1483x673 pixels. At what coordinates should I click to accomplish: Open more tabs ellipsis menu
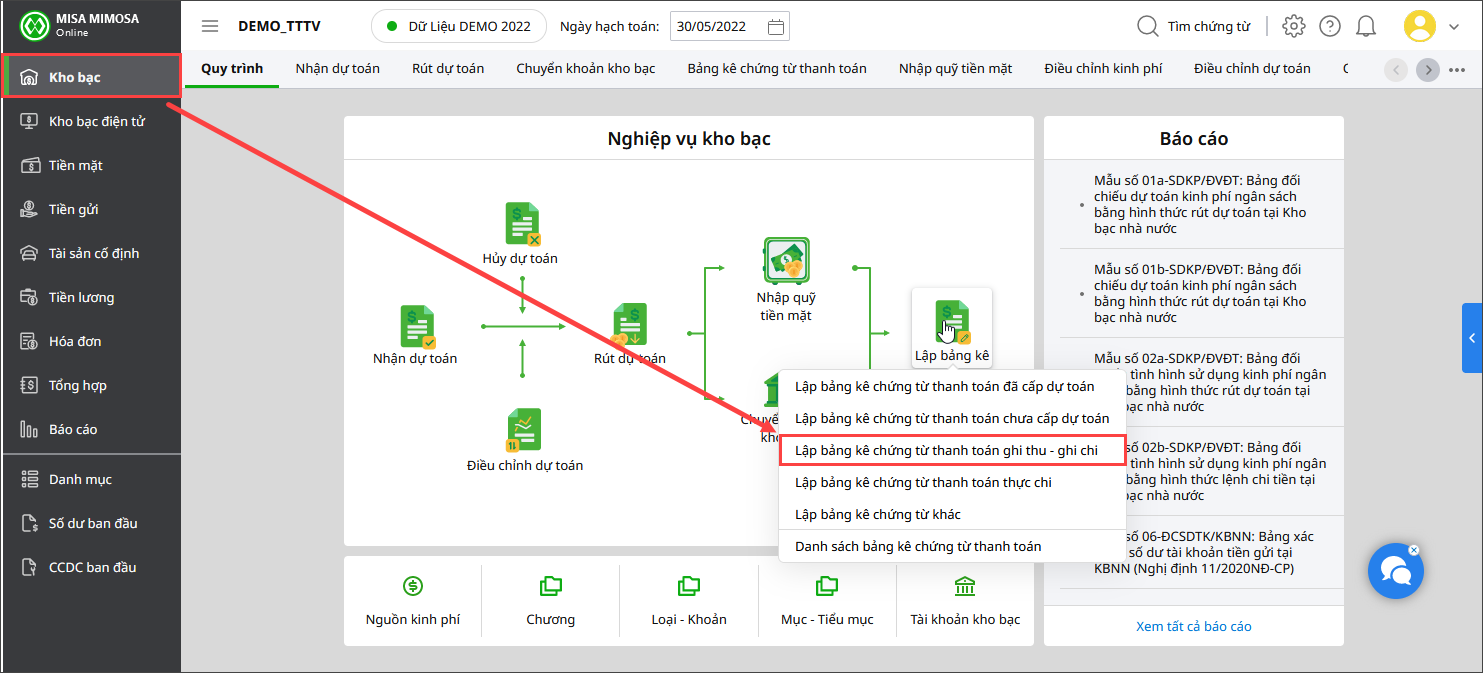tap(1456, 69)
